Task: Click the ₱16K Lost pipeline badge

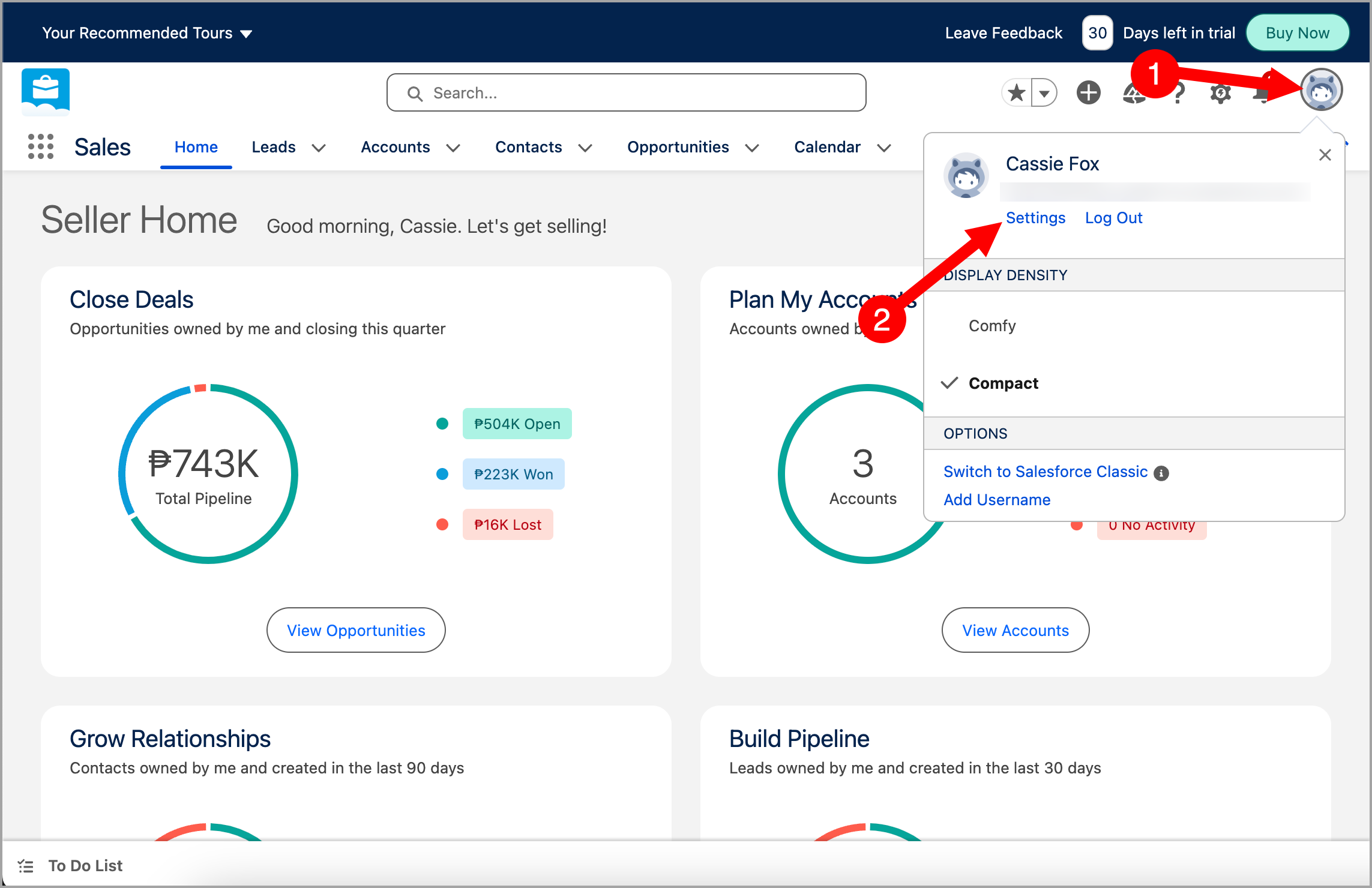Action: coord(508,524)
